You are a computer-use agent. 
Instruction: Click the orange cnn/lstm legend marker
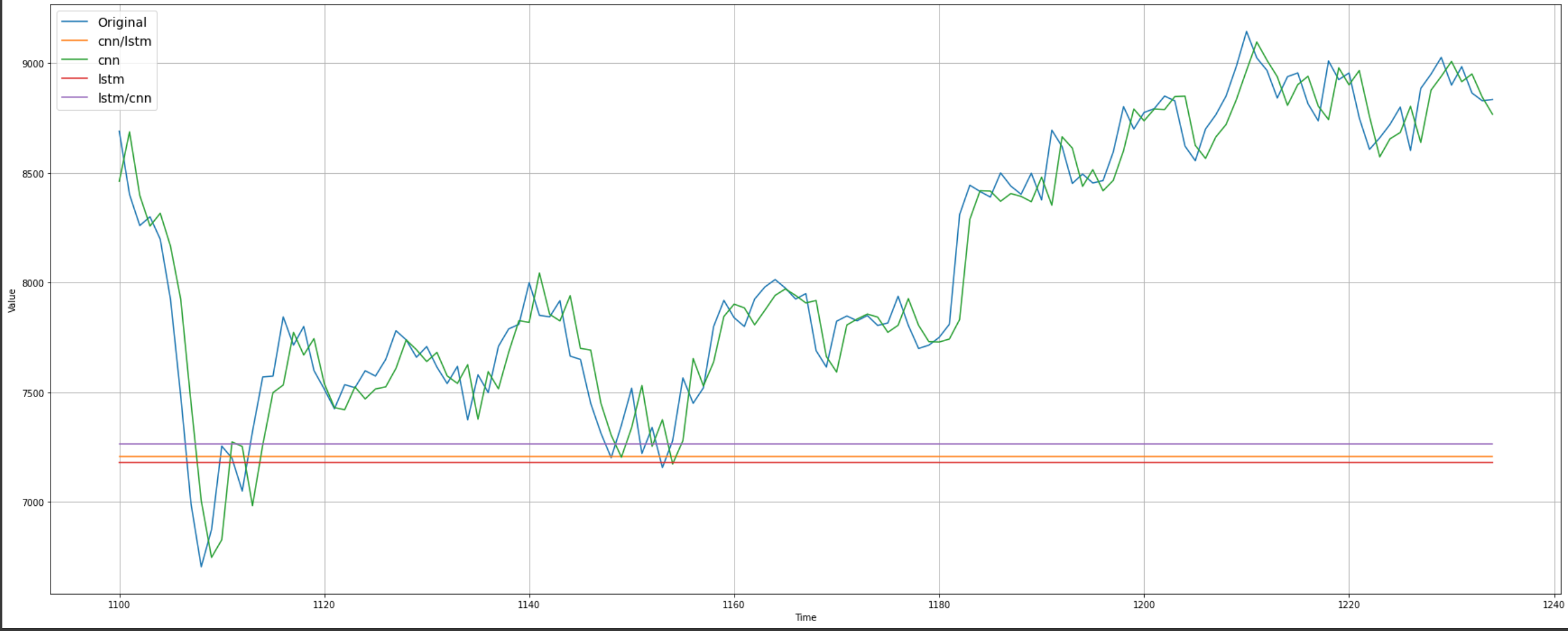[x=76, y=40]
